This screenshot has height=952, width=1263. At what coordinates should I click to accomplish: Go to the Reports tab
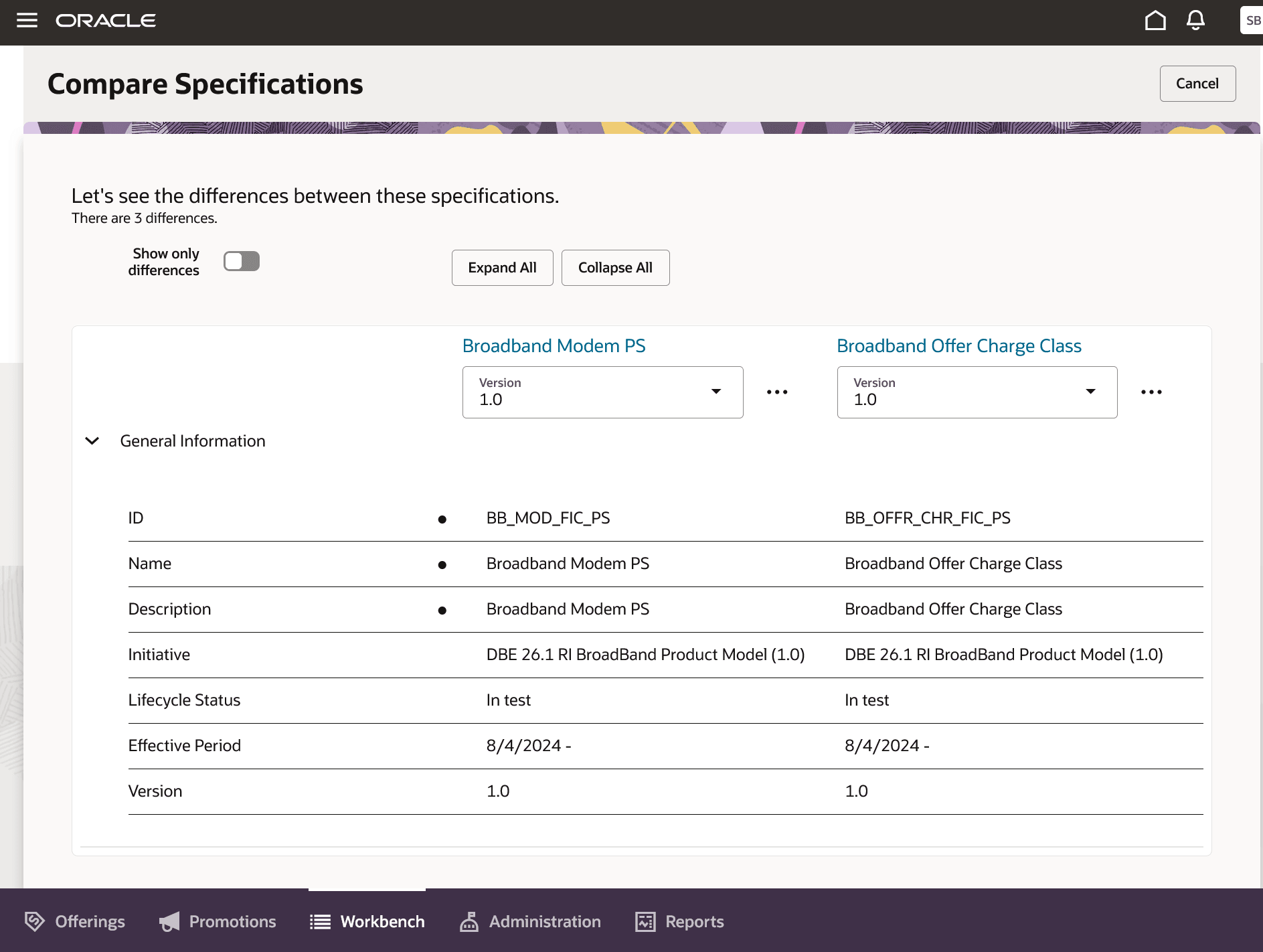[x=679, y=922]
